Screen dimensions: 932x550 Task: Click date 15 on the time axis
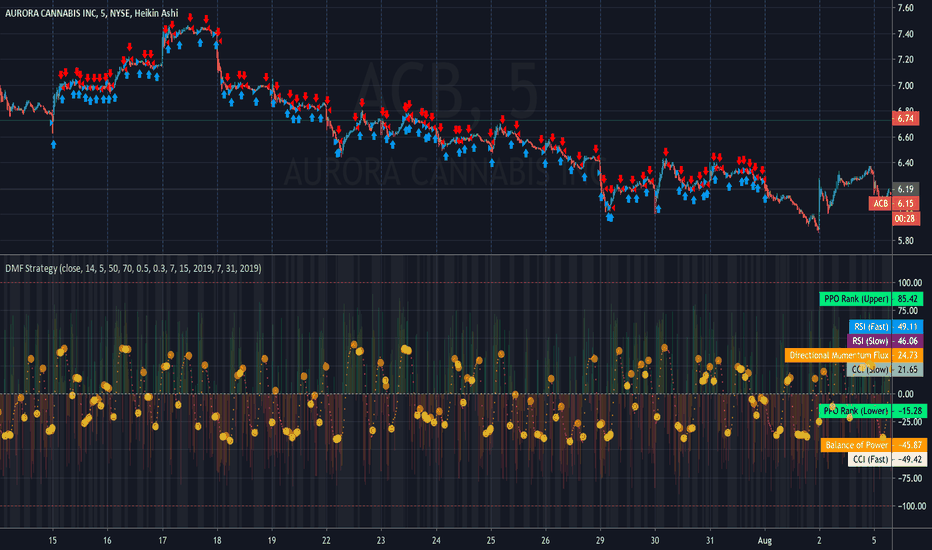(52, 540)
